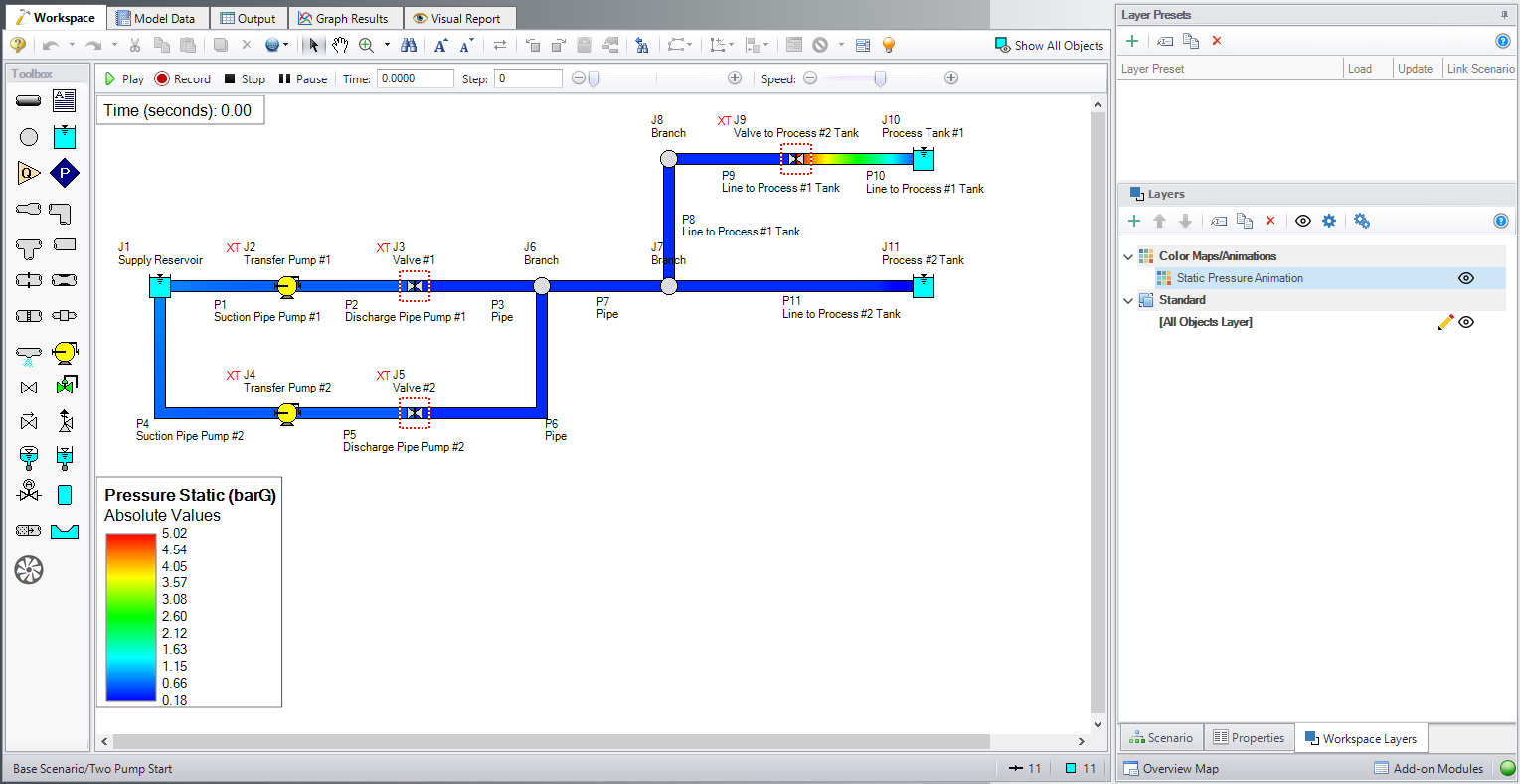Enable Show All Objects
Viewport: 1520px width, 784px height.
coord(1049,45)
